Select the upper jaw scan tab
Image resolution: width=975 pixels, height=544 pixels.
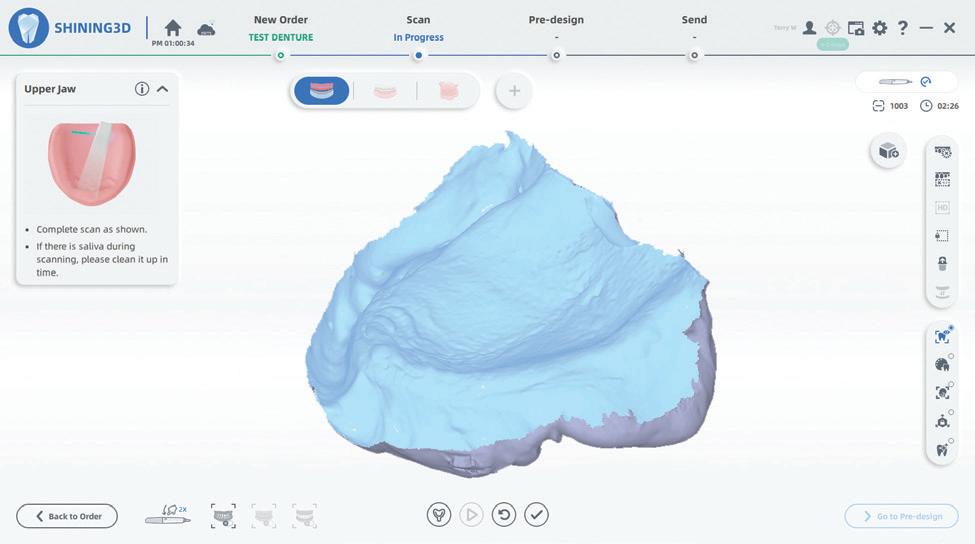pyautogui.click(x=321, y=91)
